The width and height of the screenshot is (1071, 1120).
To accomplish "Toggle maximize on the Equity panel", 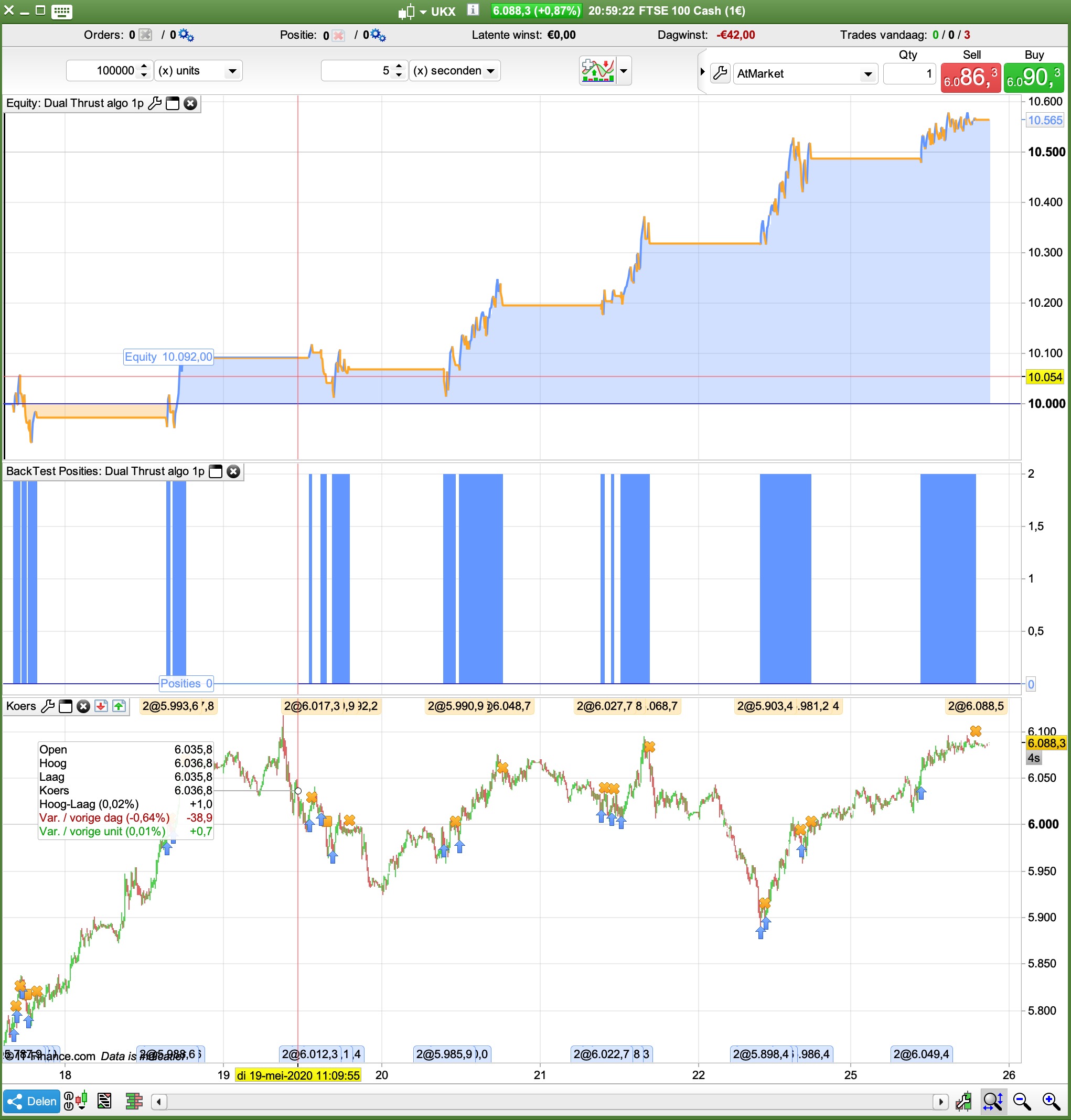I will click(173, 103).
